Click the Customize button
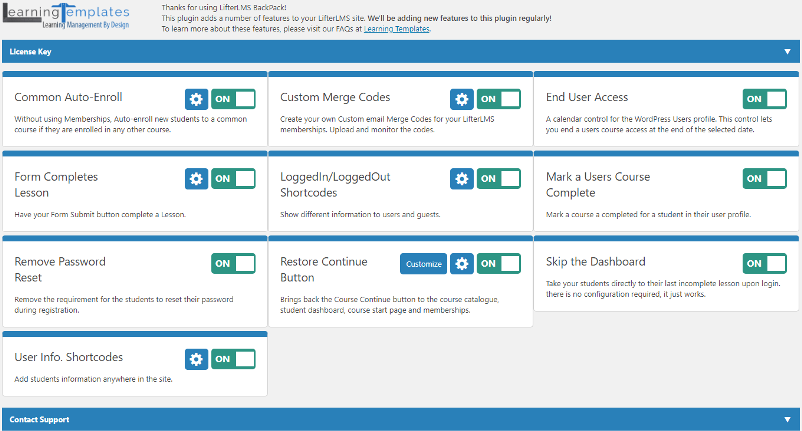 point(424,264)
